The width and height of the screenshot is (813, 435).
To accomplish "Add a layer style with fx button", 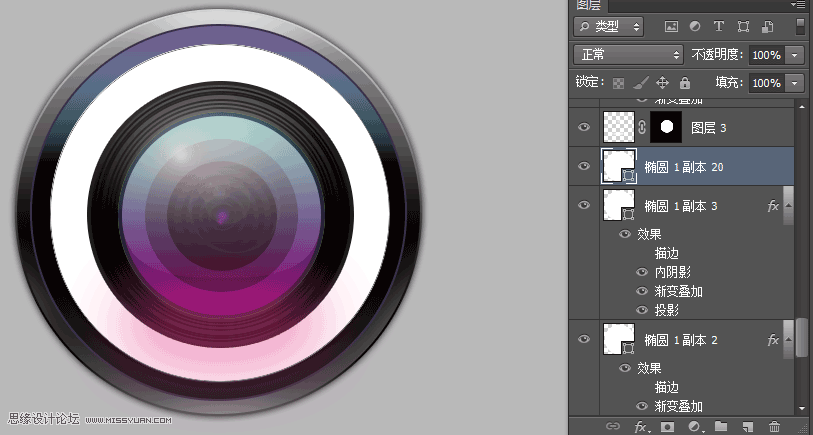I will click(641, 427).
